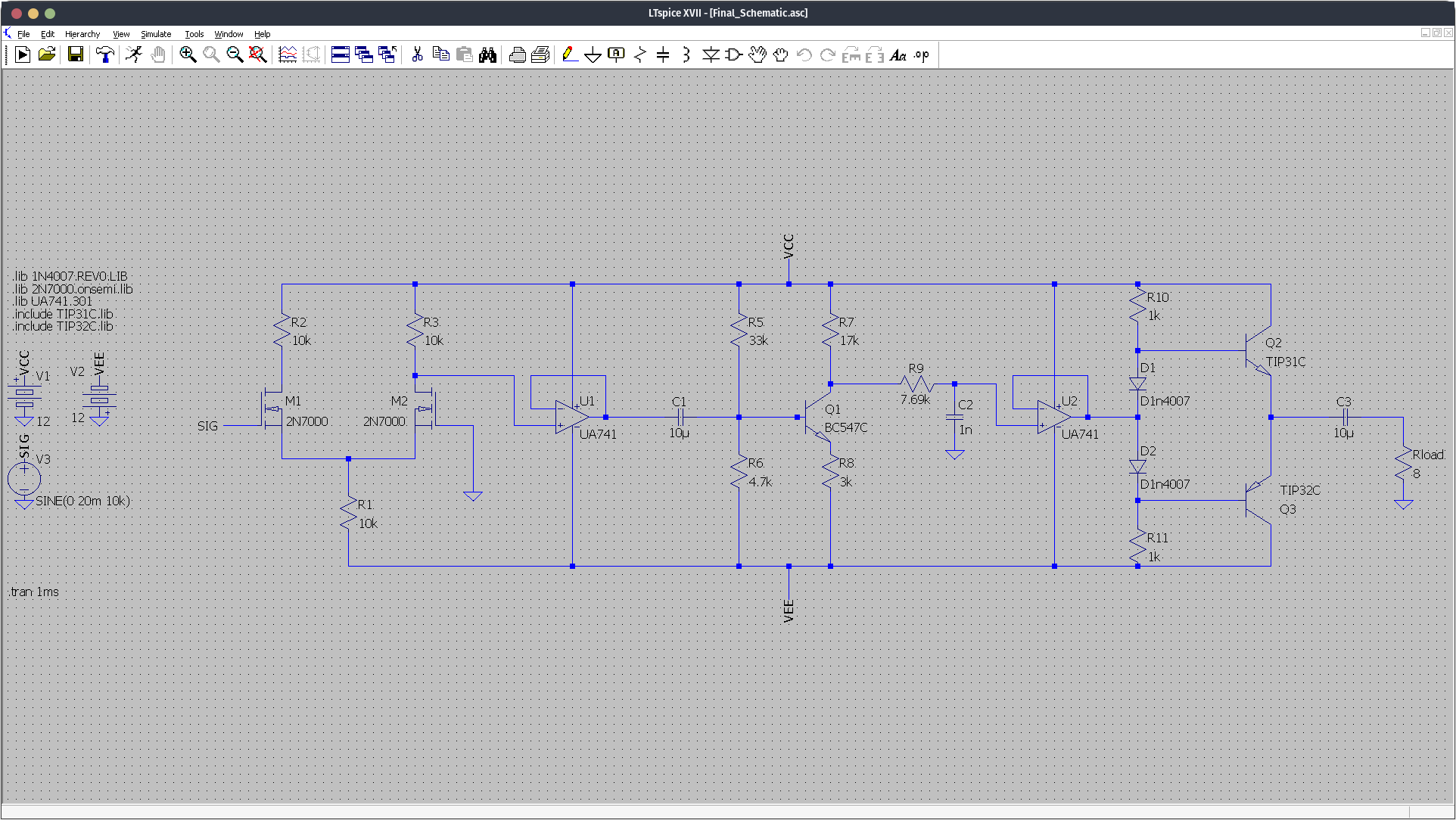Open the Window menu

tap(229, 34)
